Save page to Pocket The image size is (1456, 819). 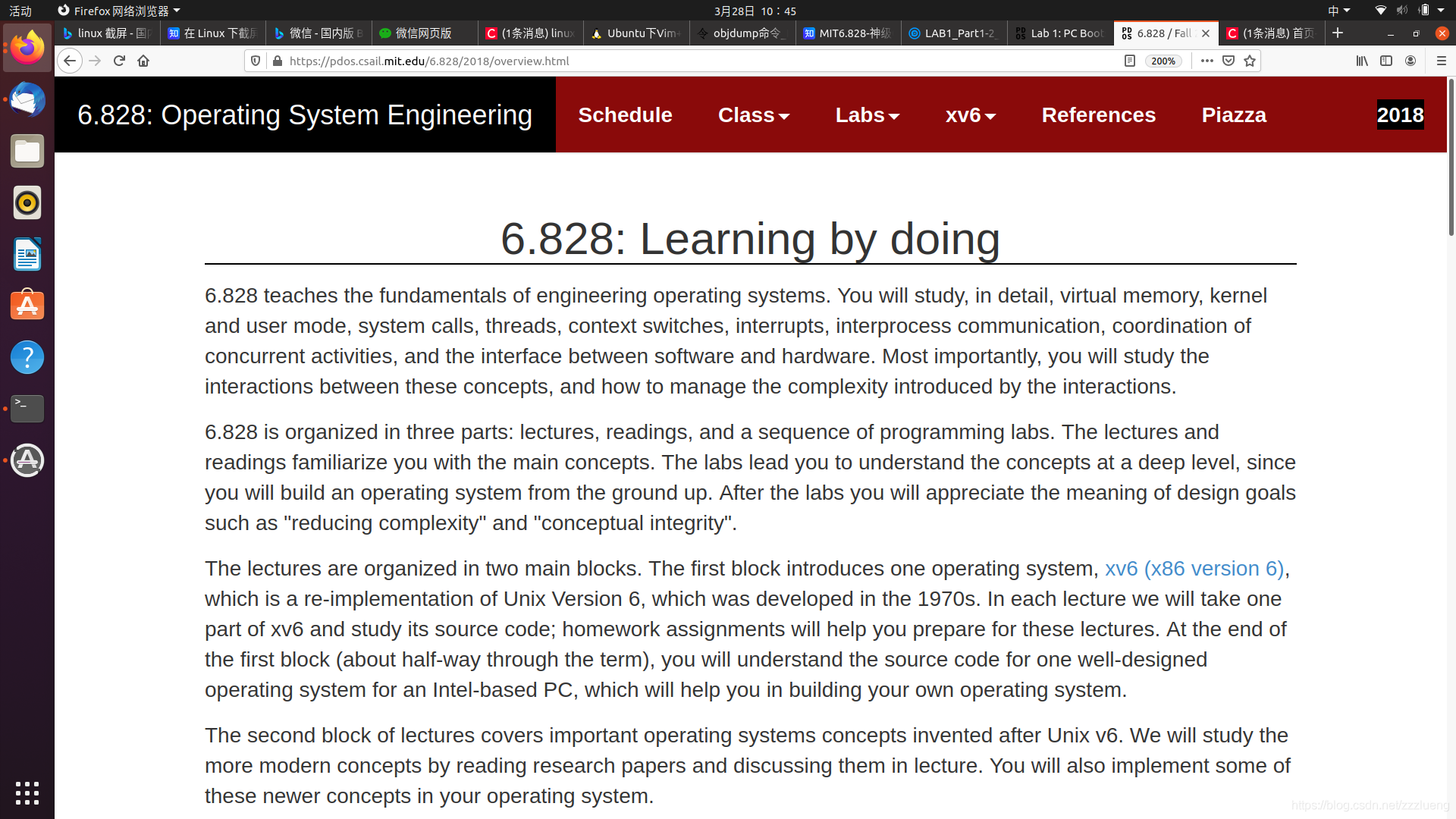(1228, 61)
